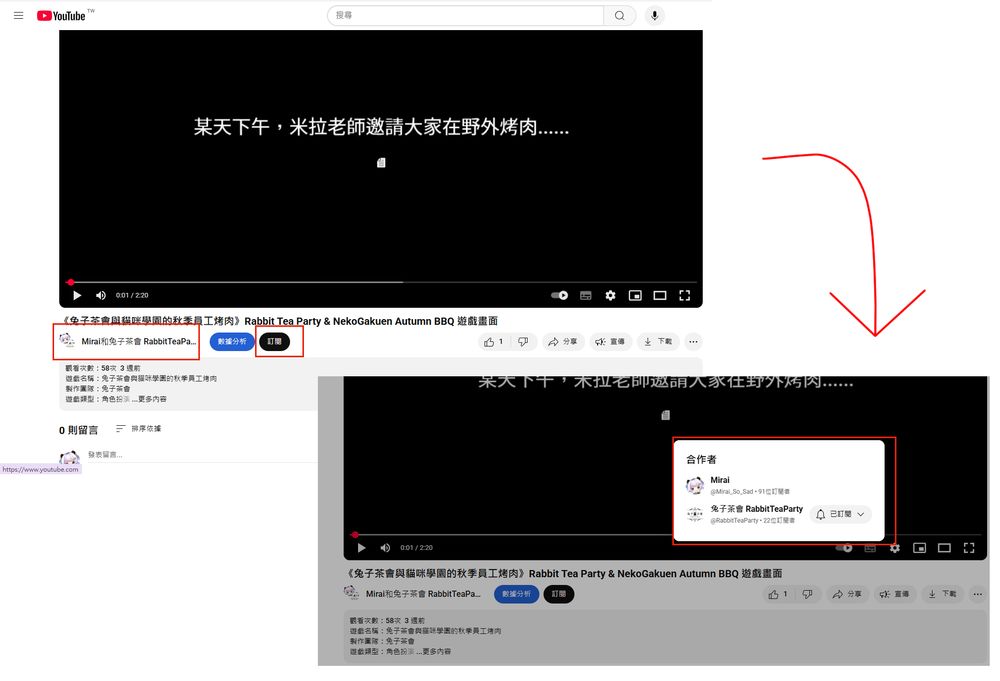Toggle theater mode in the dimmed screenshot
Image resolution: width=1000 pixels, height=681 pixels.
945,548
